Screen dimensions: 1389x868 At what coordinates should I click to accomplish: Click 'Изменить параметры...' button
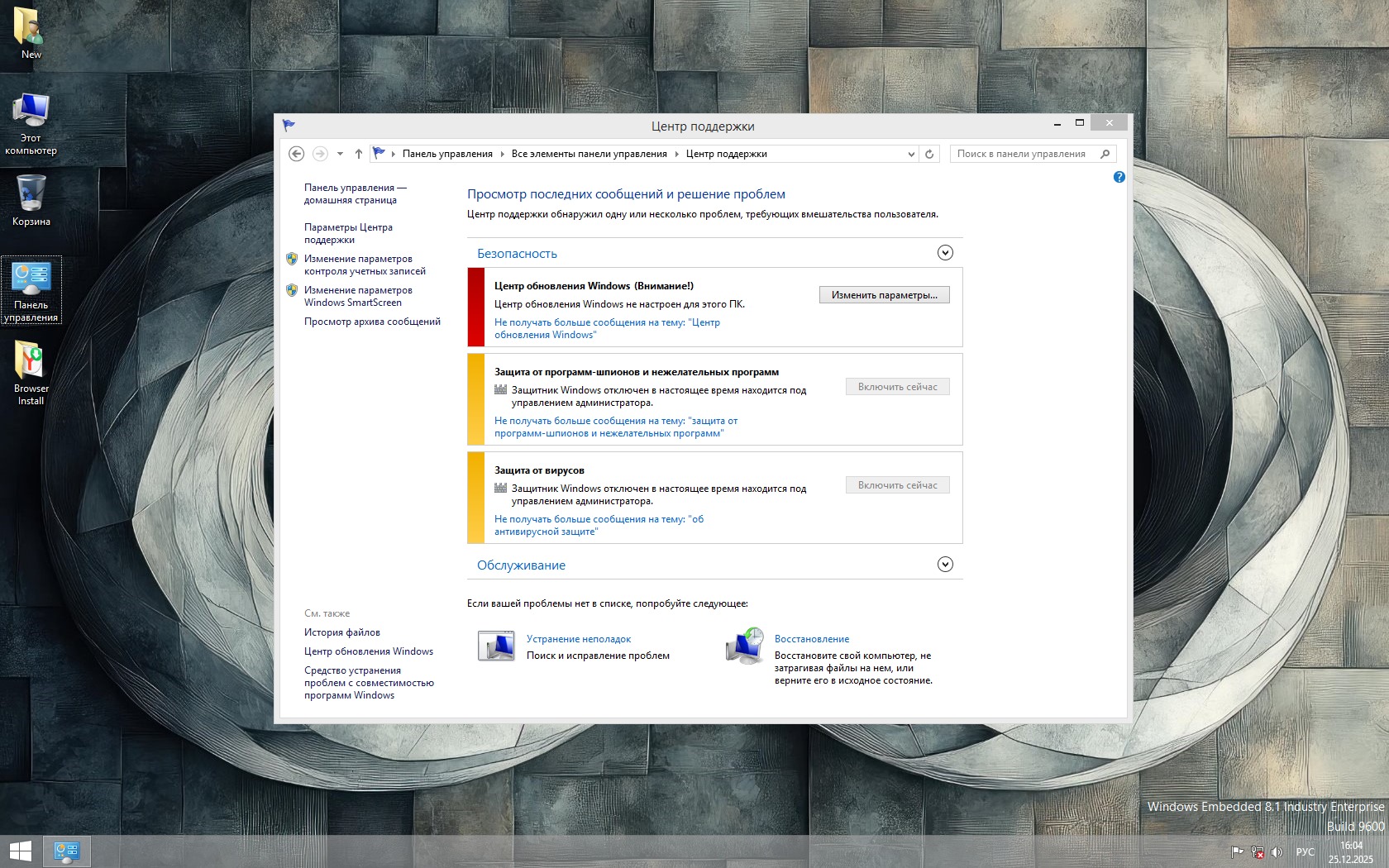point(884,295)
